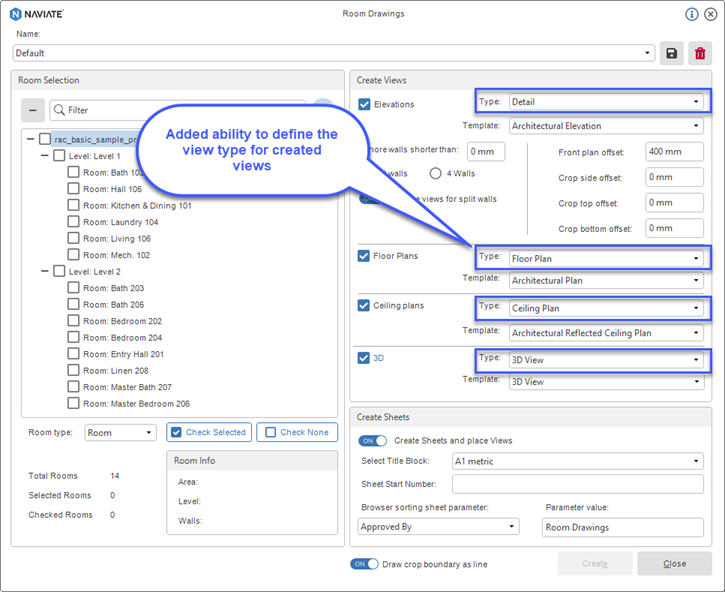Toggle the Ceiling plans checkbox

tap(364, 305)
